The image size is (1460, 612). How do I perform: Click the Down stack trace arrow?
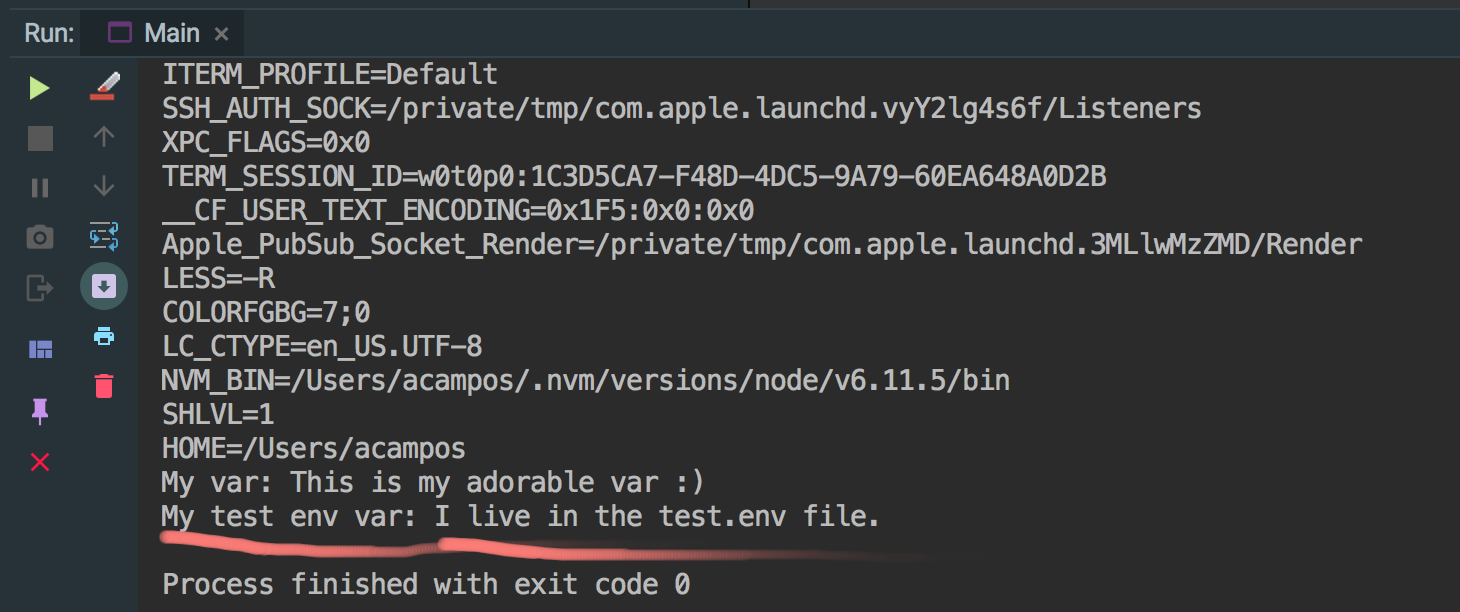(x=104, y=186)
